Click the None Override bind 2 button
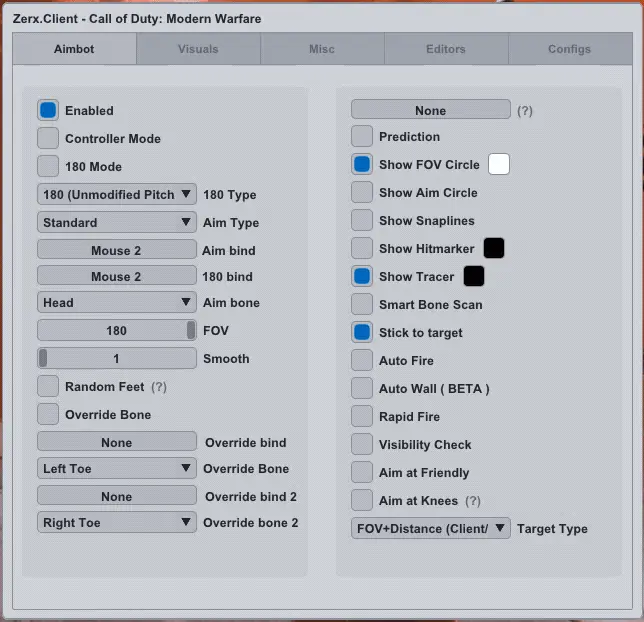The image size is (644, 622). tap(117, 496)
